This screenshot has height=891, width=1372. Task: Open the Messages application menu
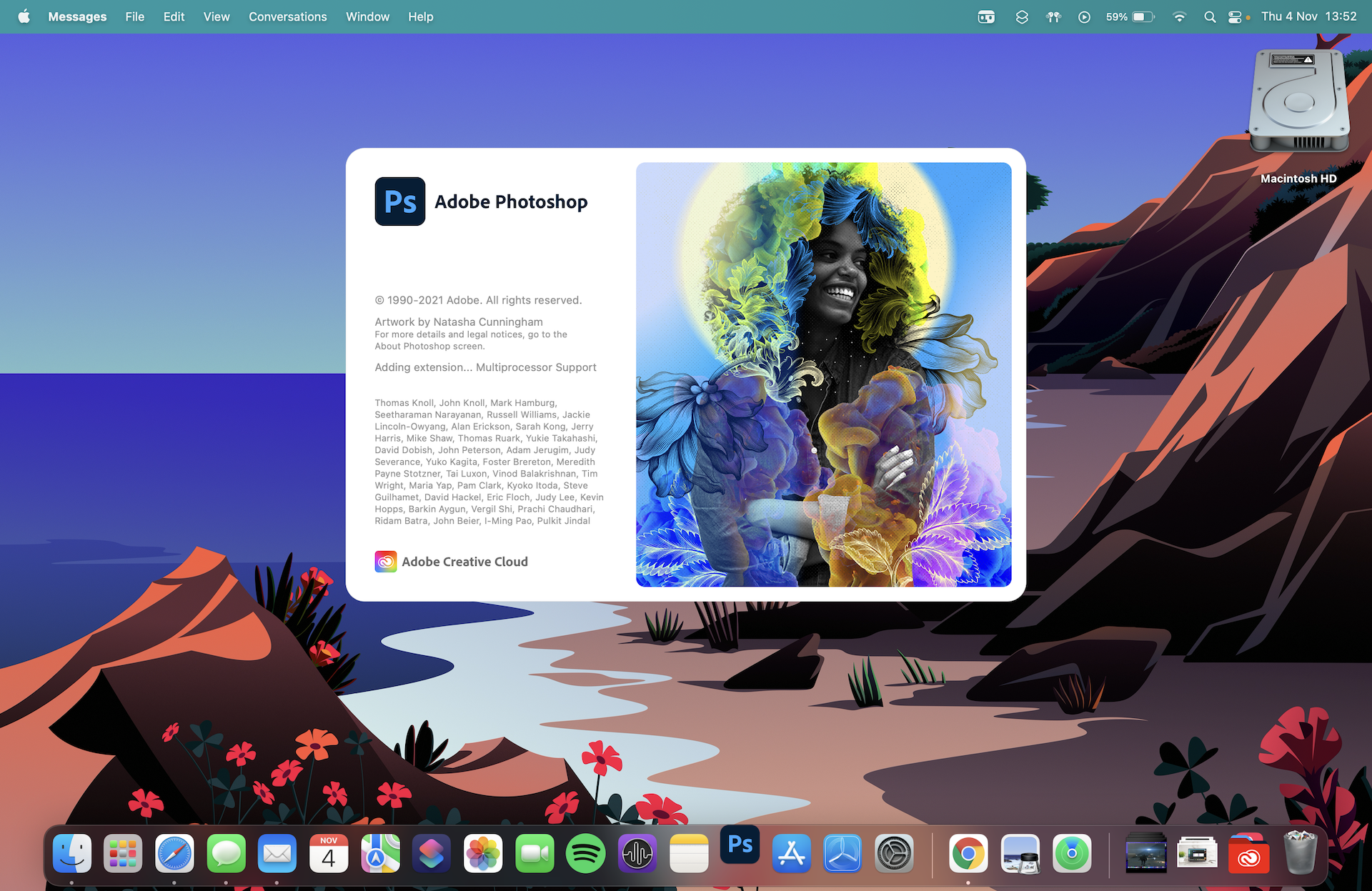click(x=77, y=16)
